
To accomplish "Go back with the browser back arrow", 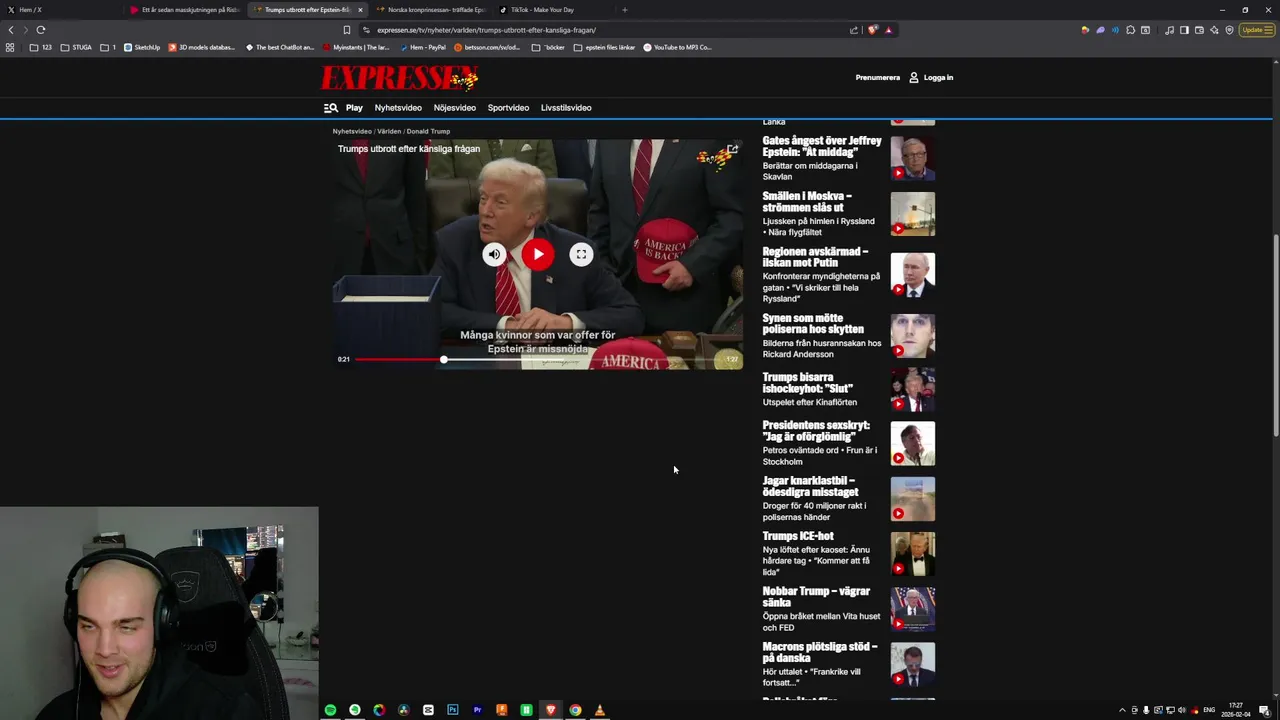I will (x=11, y=30).
